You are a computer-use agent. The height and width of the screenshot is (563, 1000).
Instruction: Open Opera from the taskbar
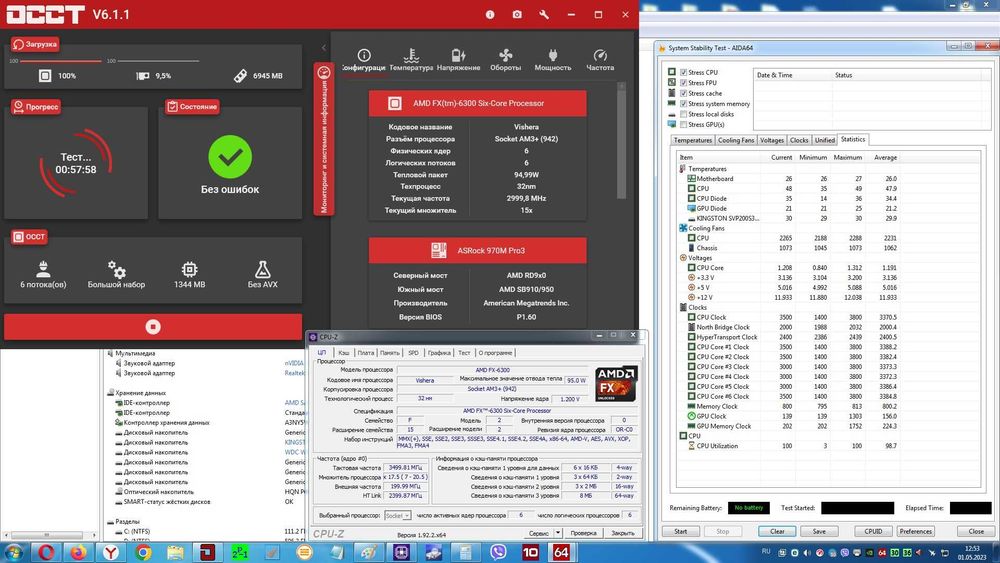click(46, 552)
